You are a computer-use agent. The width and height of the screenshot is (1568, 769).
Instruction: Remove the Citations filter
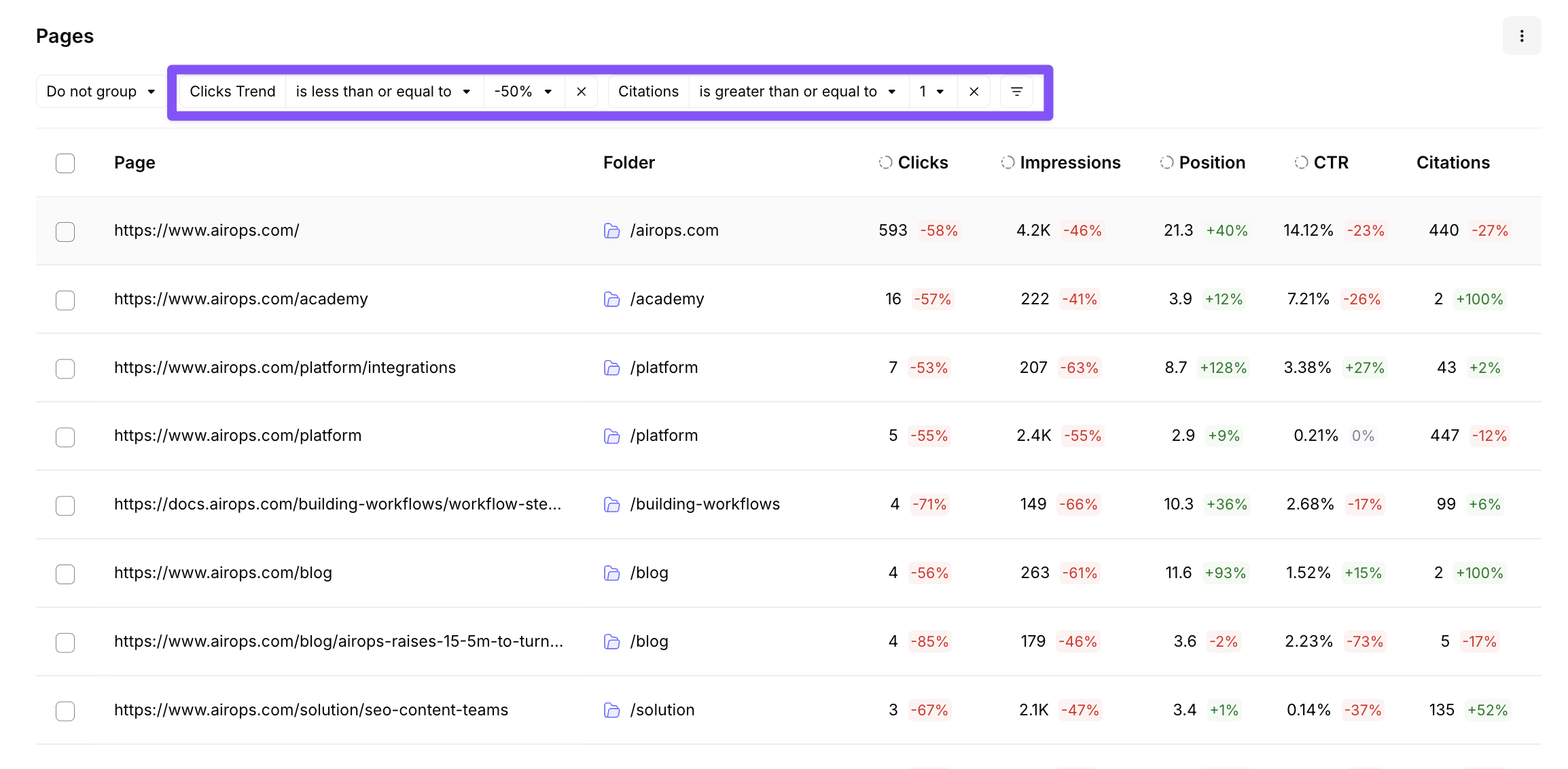[x=974, y=92]
